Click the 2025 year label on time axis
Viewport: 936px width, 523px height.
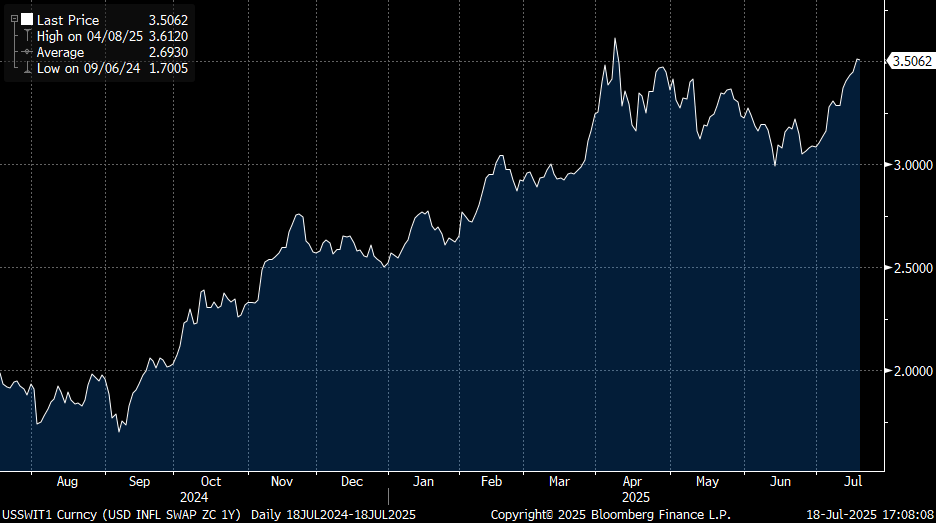coord(636,496)
